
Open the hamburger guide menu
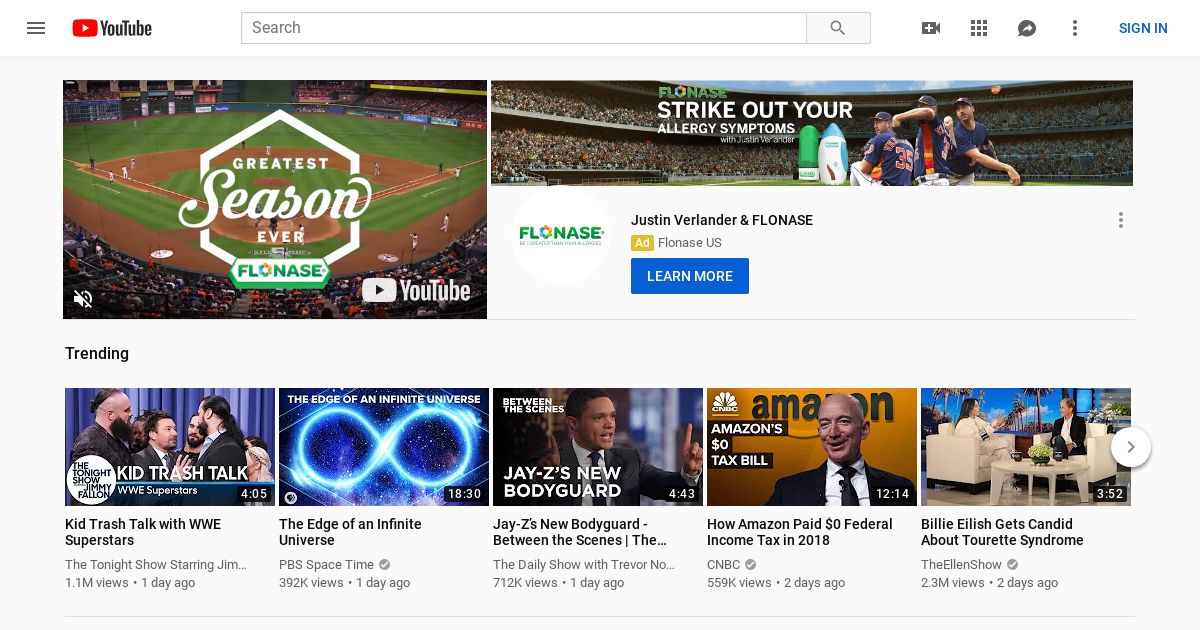(36, 28)
